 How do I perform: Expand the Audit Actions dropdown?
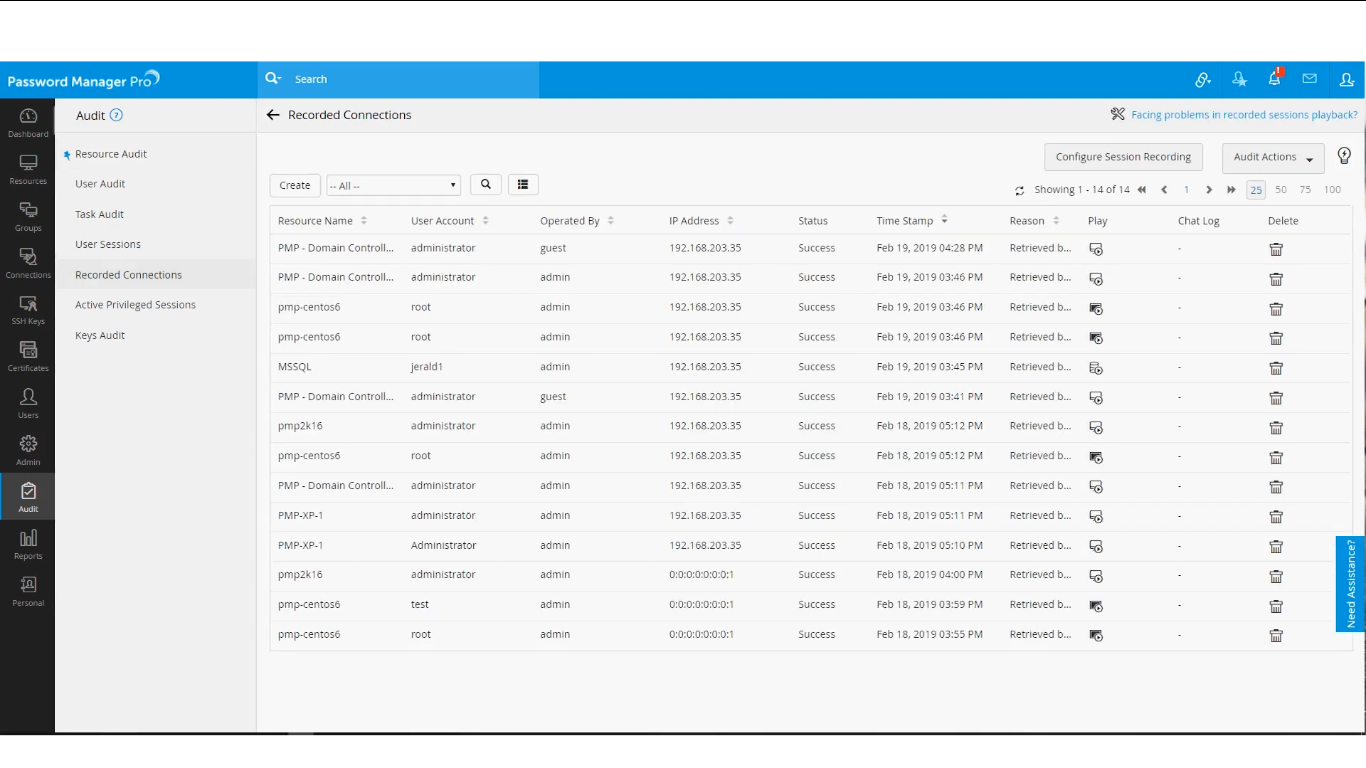point(1273,157)
